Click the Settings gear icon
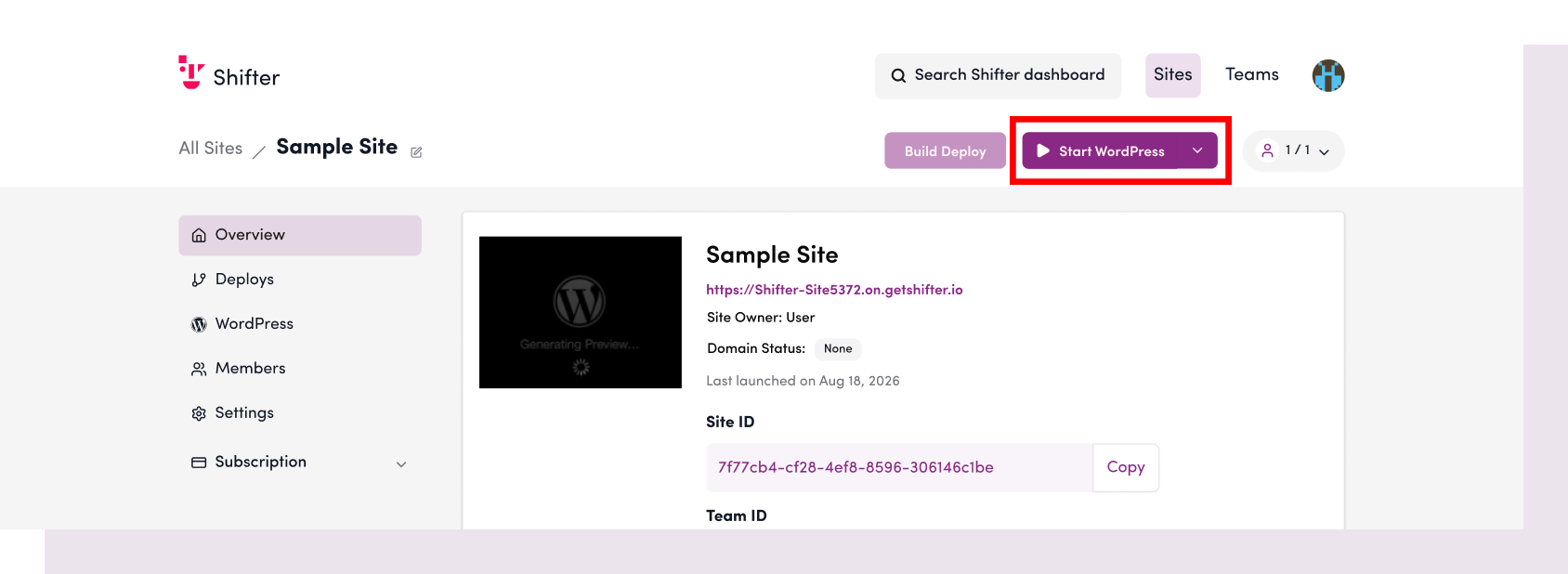The image size is (1568, 574). [x=199, y=413]
